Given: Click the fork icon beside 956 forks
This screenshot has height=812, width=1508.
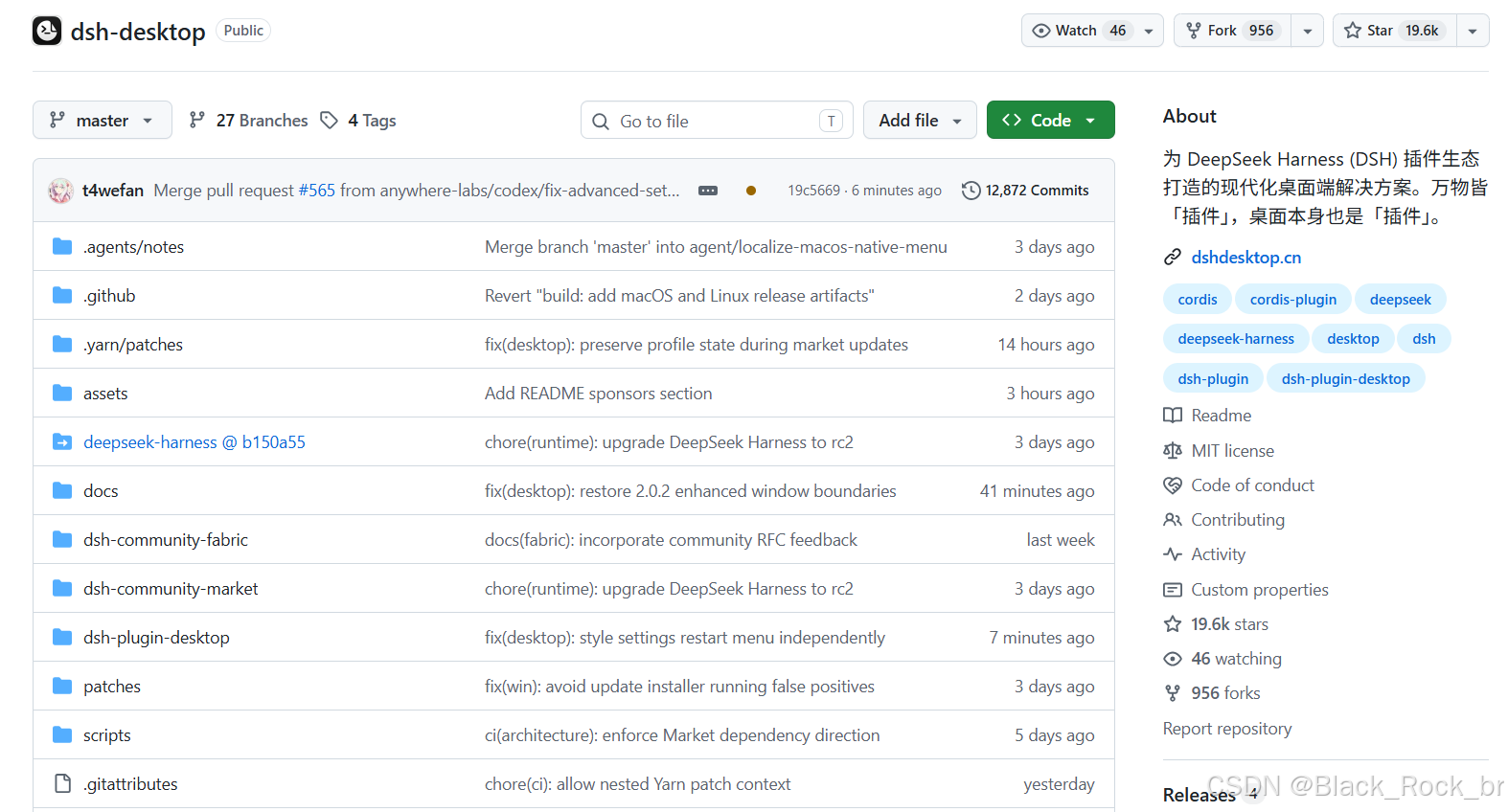Looking at the screenshot, I should [1173, 693].
